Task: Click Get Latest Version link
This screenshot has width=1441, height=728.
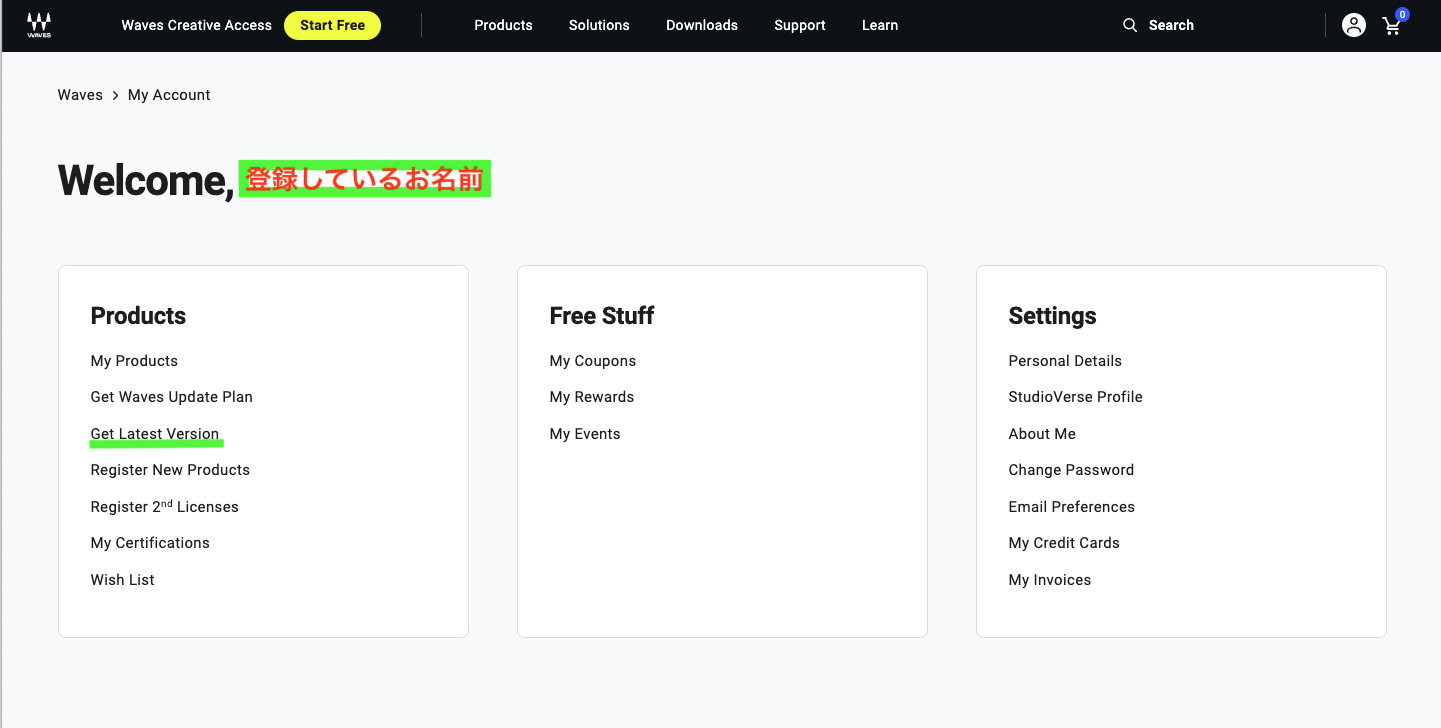Action: (x=155, y=434)
